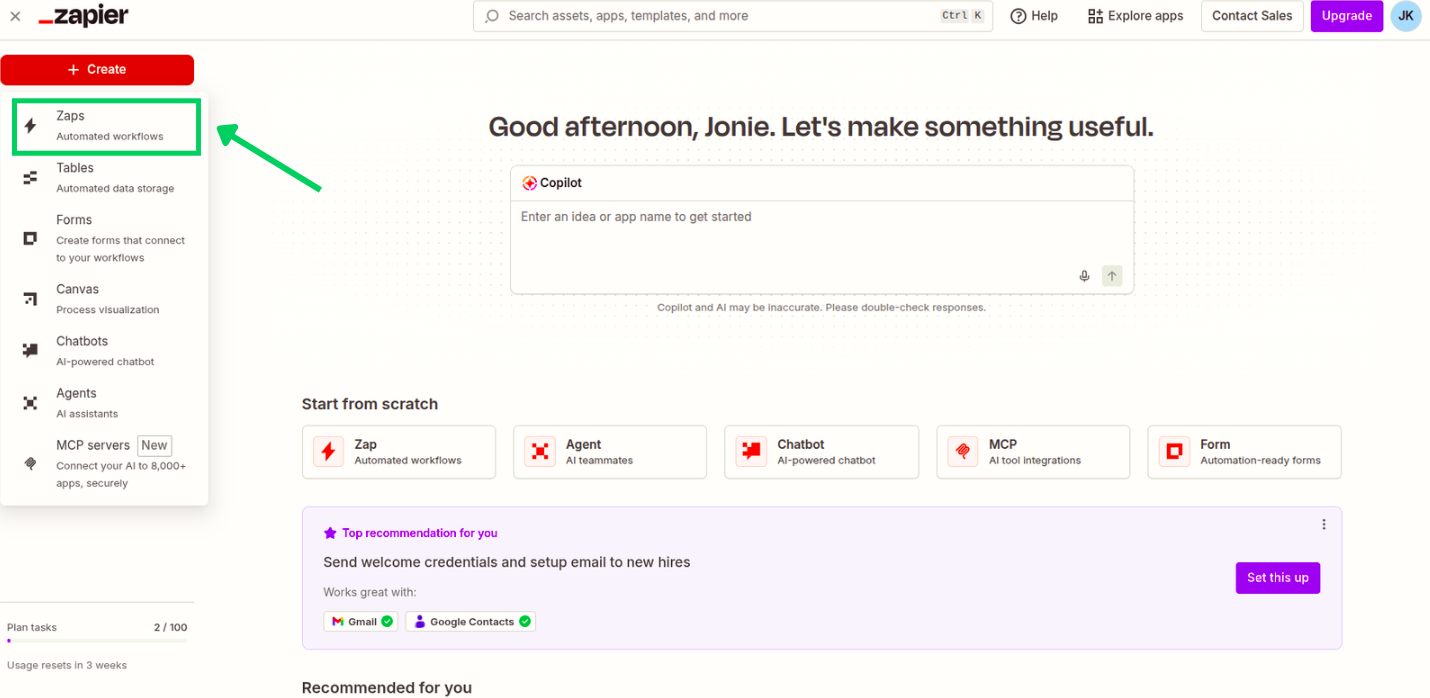
Task: Select Zaps Automated workflows menu item
Action: click(107, 126)
